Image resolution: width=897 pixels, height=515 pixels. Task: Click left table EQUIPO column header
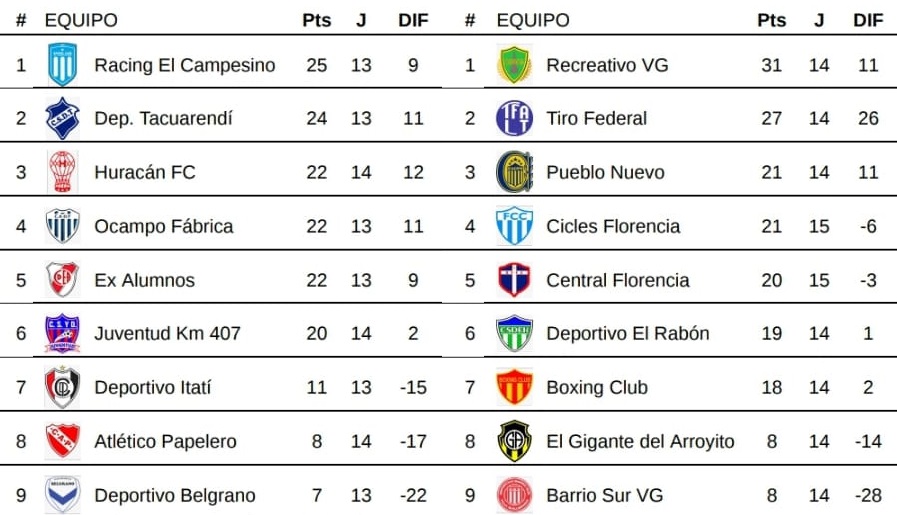click(81, 20)
